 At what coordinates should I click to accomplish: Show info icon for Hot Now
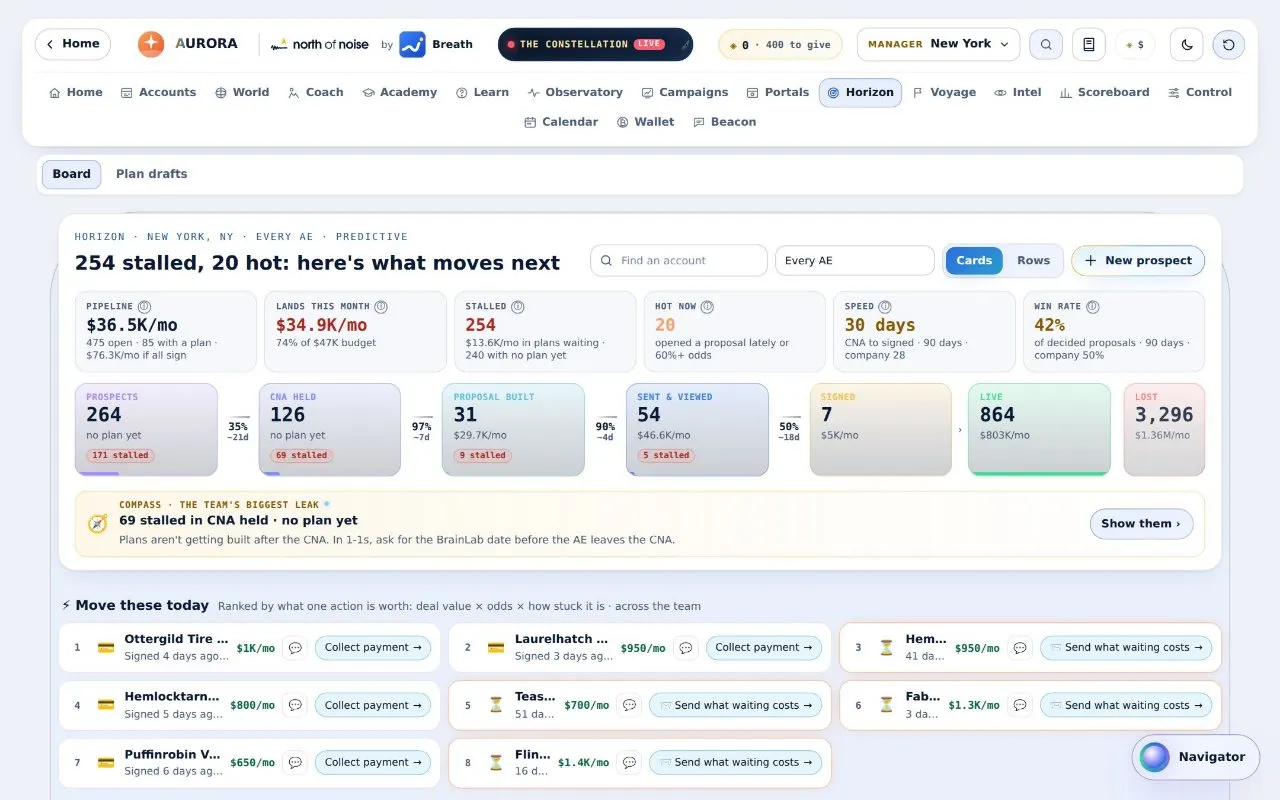(707, 307)
